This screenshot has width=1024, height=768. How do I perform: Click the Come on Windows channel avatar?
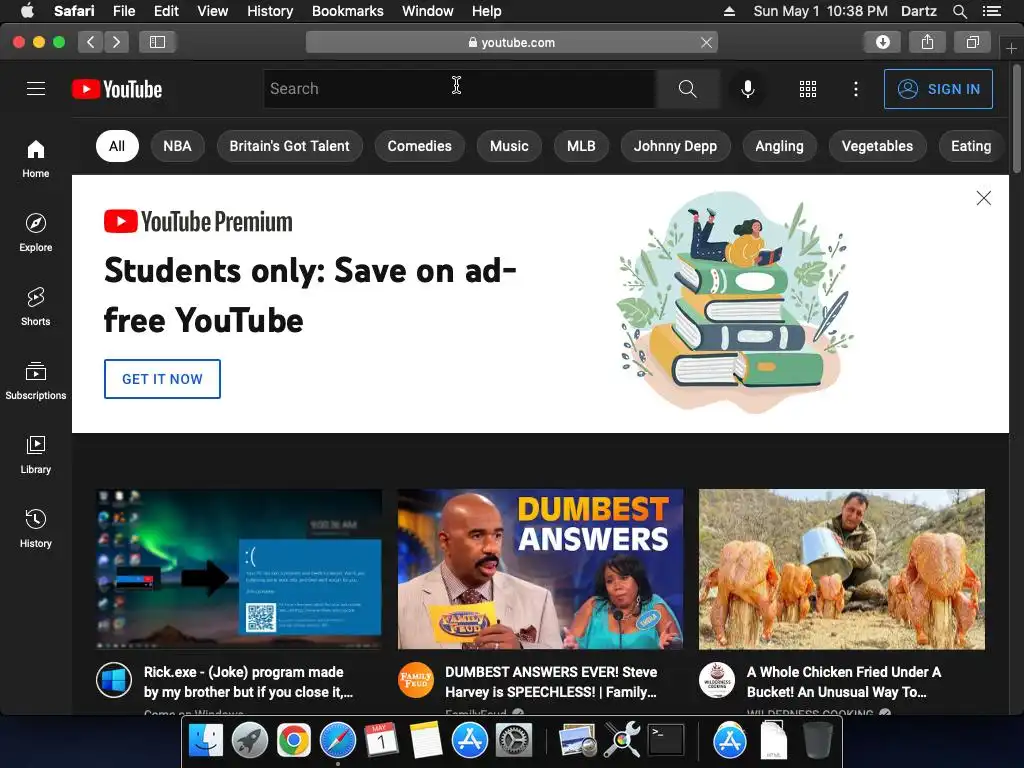tap(114, 680)
